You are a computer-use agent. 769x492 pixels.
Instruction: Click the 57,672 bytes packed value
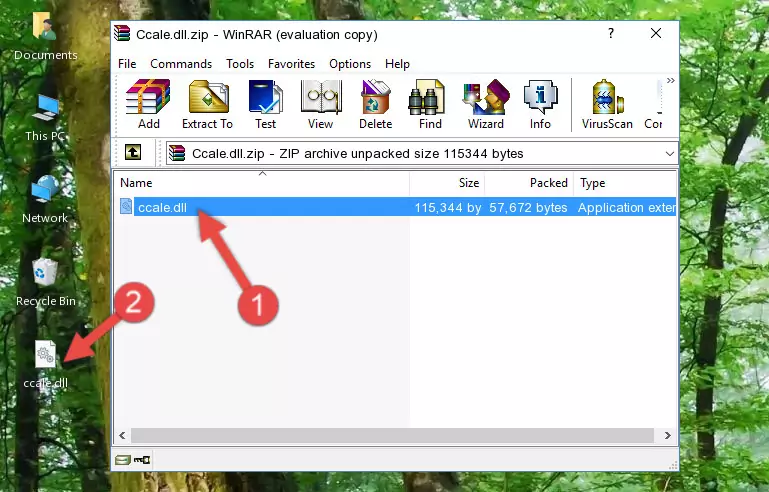[x=528, y=207]
